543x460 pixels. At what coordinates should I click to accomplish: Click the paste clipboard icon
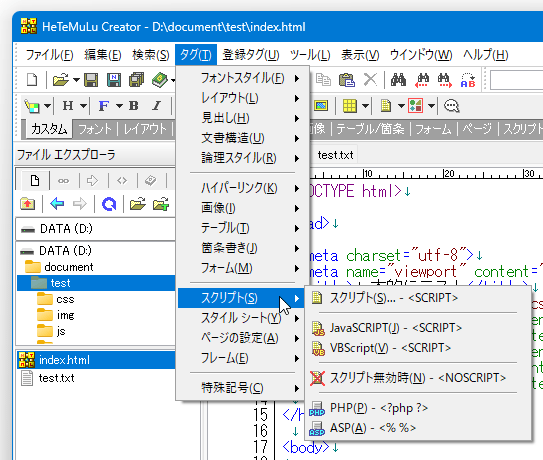(x=347, y=80)
